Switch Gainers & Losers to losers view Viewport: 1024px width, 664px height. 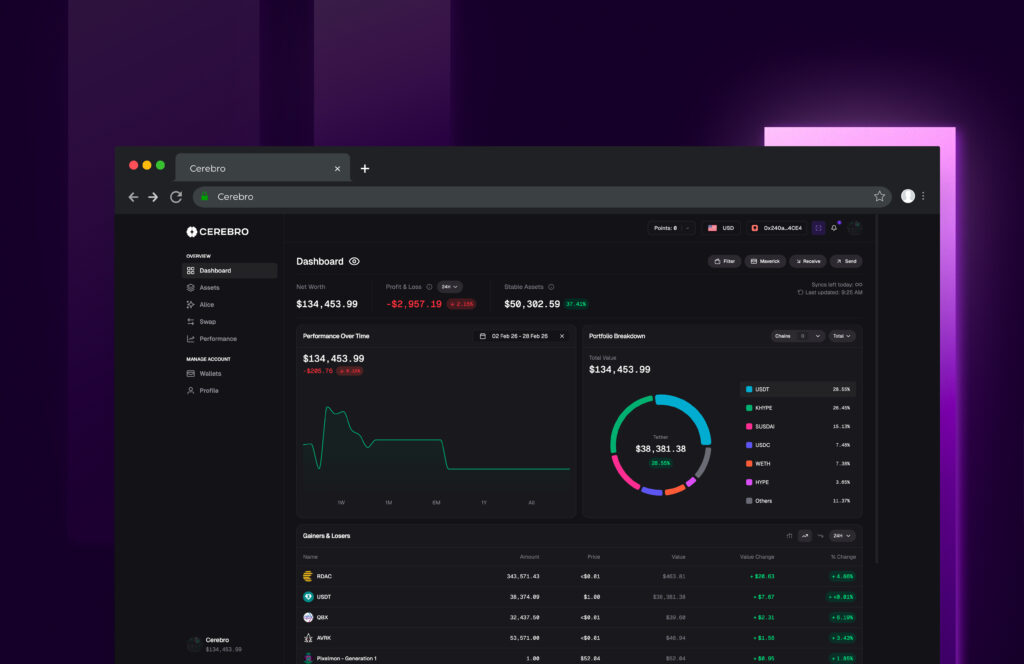[x=820, y=536]
